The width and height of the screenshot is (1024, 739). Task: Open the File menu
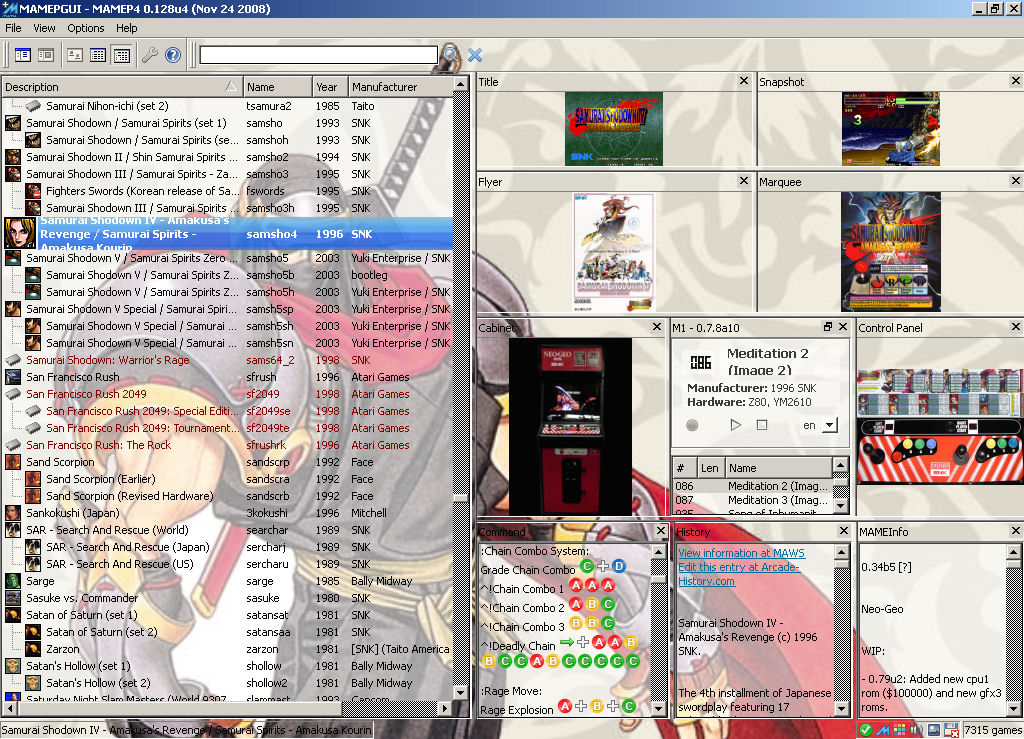[13, 28]
